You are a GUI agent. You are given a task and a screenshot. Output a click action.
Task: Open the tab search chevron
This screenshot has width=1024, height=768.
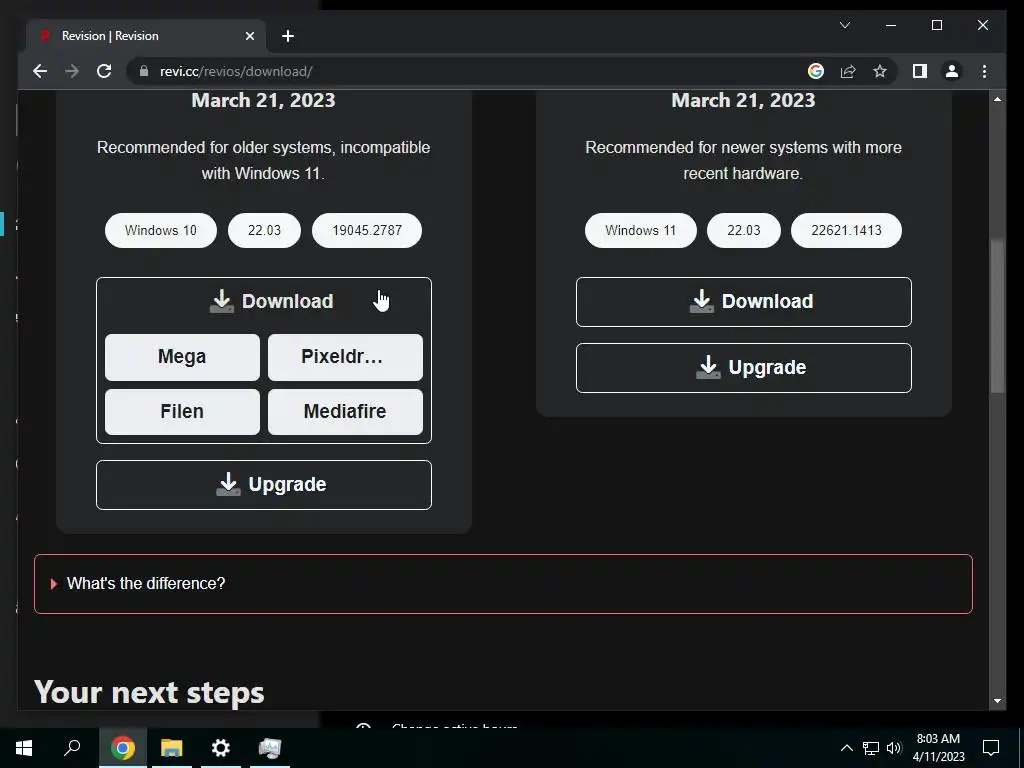pos(844,25)
